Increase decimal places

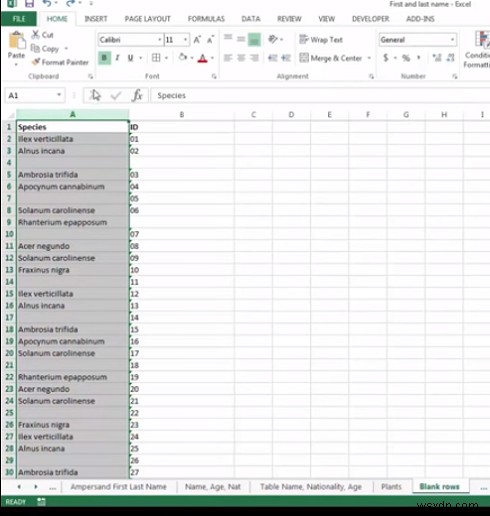[x=437, y=58]
